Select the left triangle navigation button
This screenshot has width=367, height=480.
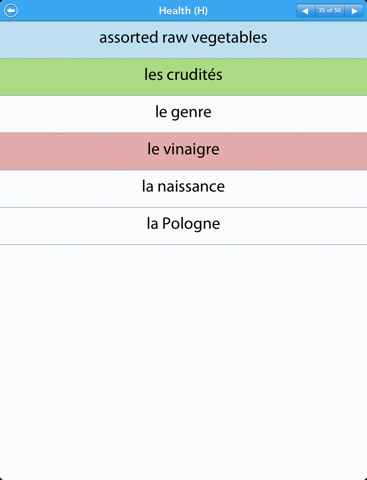point(306,11)
